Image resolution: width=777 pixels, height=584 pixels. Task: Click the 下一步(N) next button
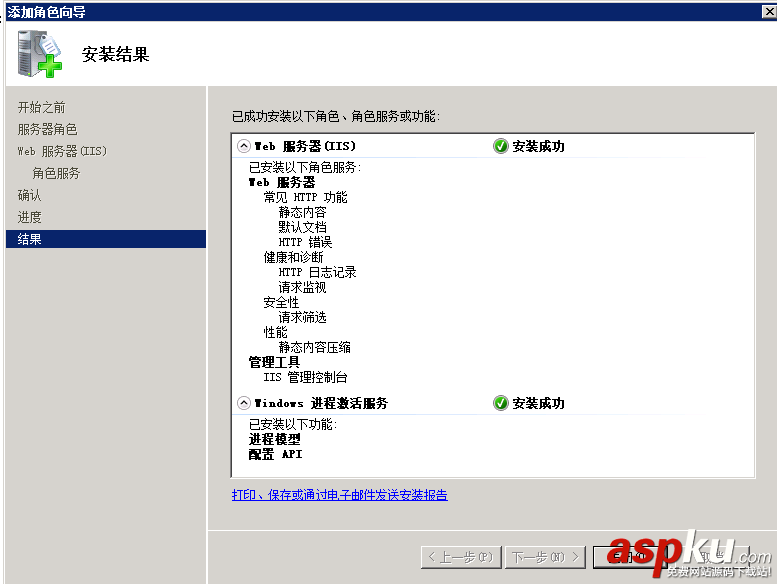click(545, 557)
